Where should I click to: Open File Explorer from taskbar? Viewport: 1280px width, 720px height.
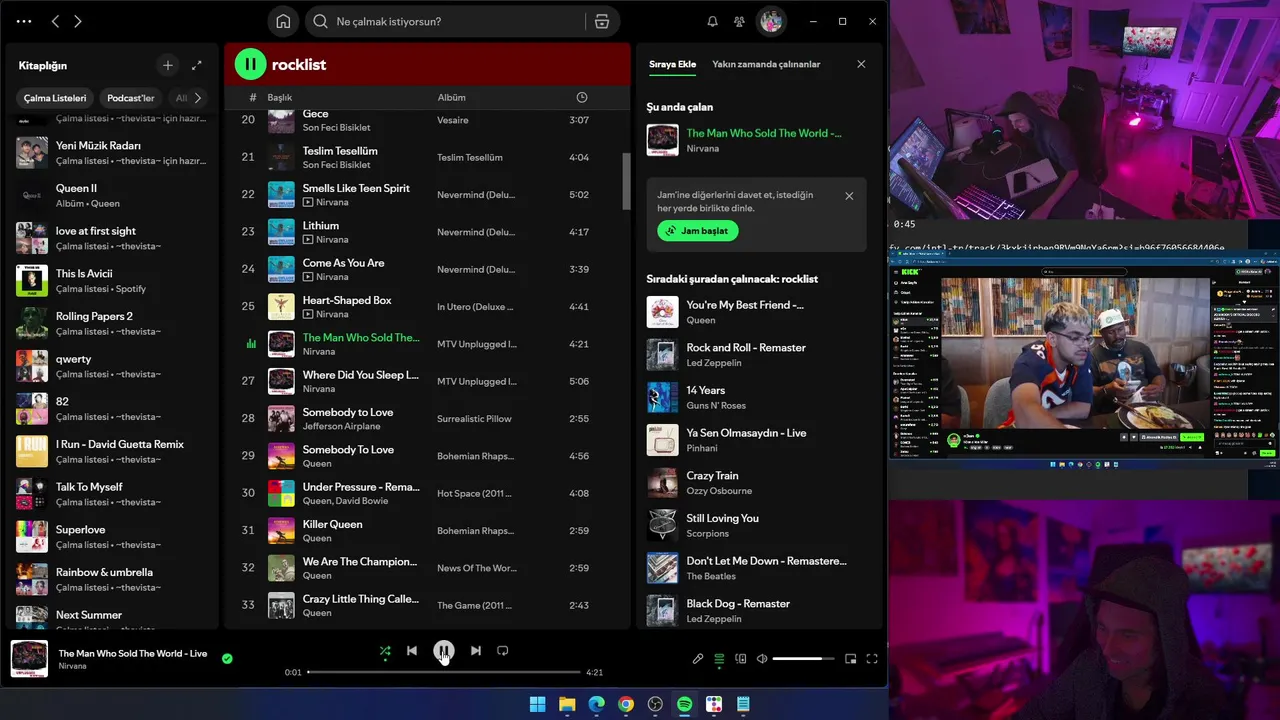[567, 704]
